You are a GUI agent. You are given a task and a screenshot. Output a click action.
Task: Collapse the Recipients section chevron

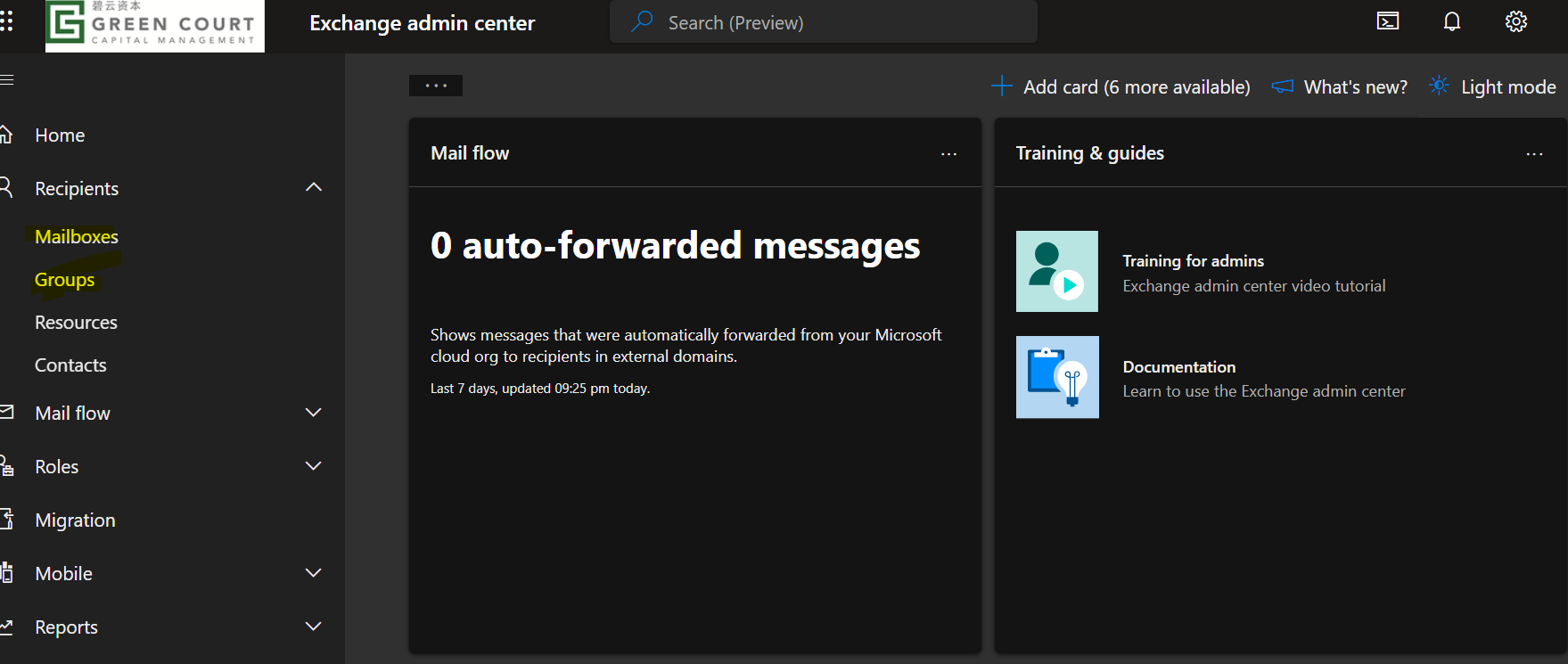click(x=314, y=187)
